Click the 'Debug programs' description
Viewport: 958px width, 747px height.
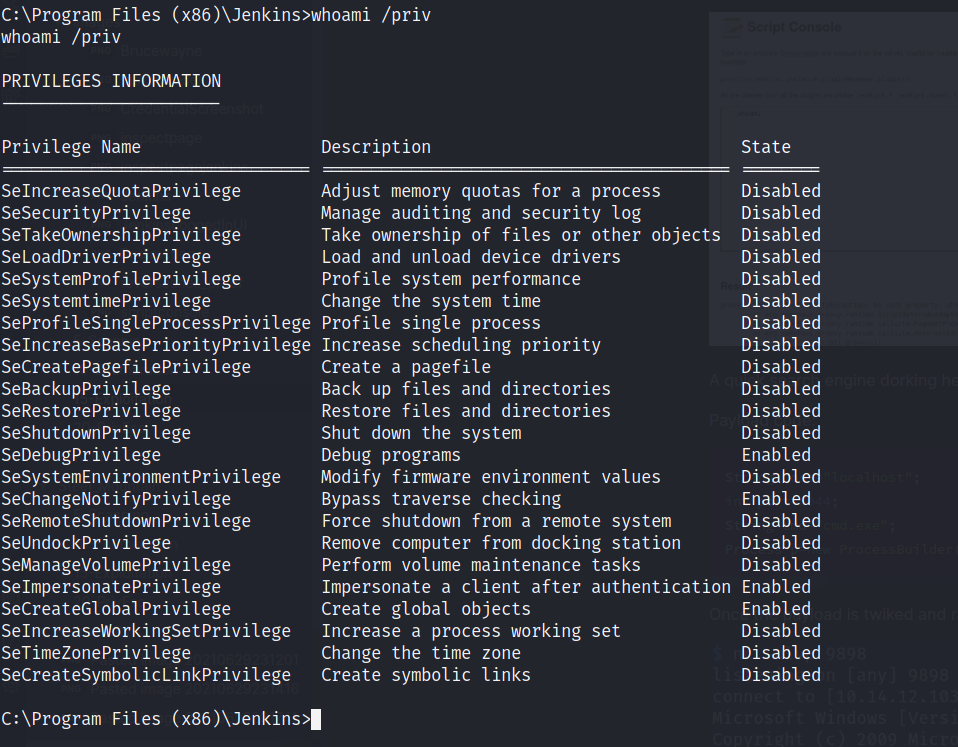click(x=391, y=455)
